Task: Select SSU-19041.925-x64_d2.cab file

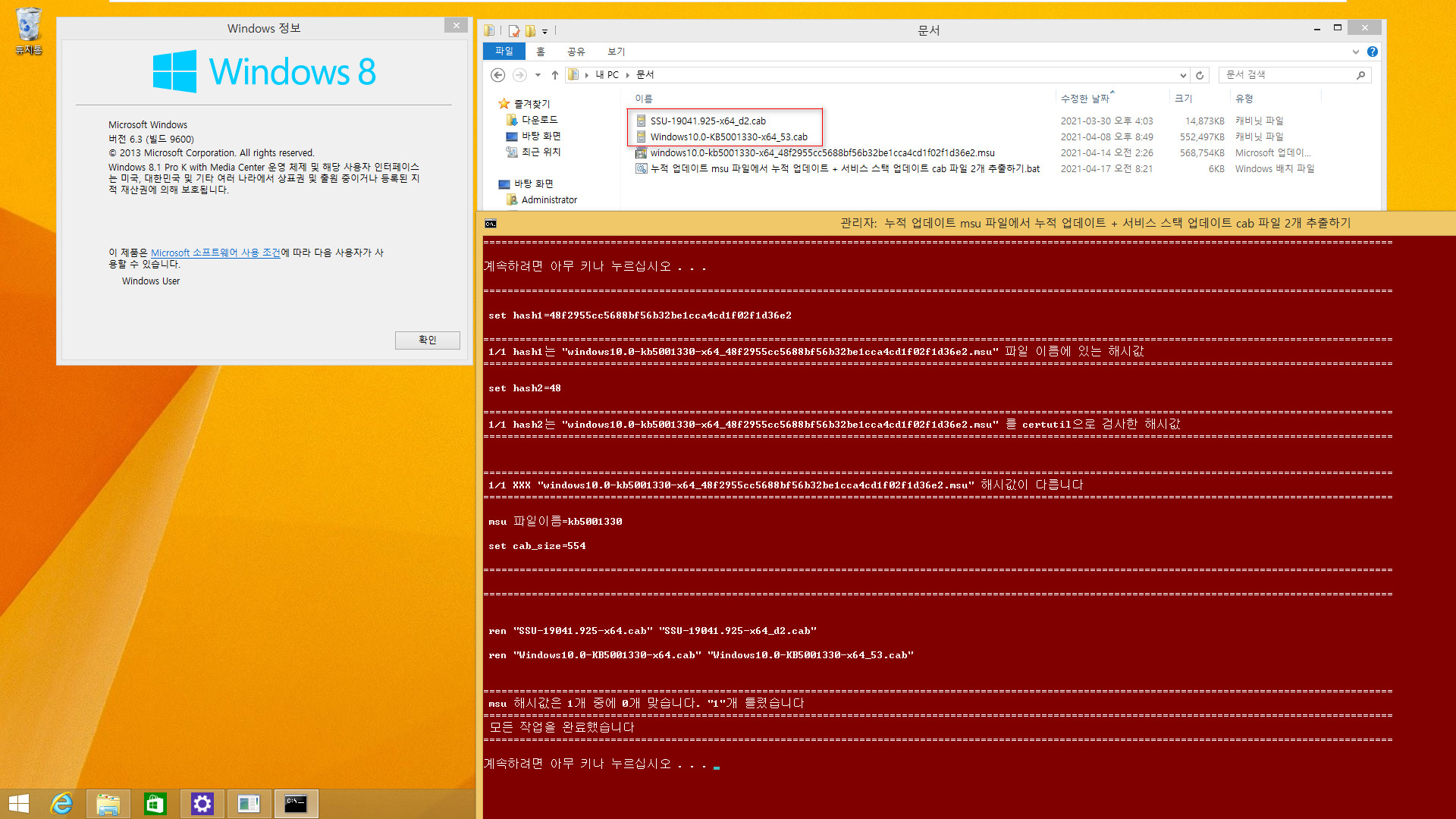Action: pyautogui.click(x=708, y=121)
